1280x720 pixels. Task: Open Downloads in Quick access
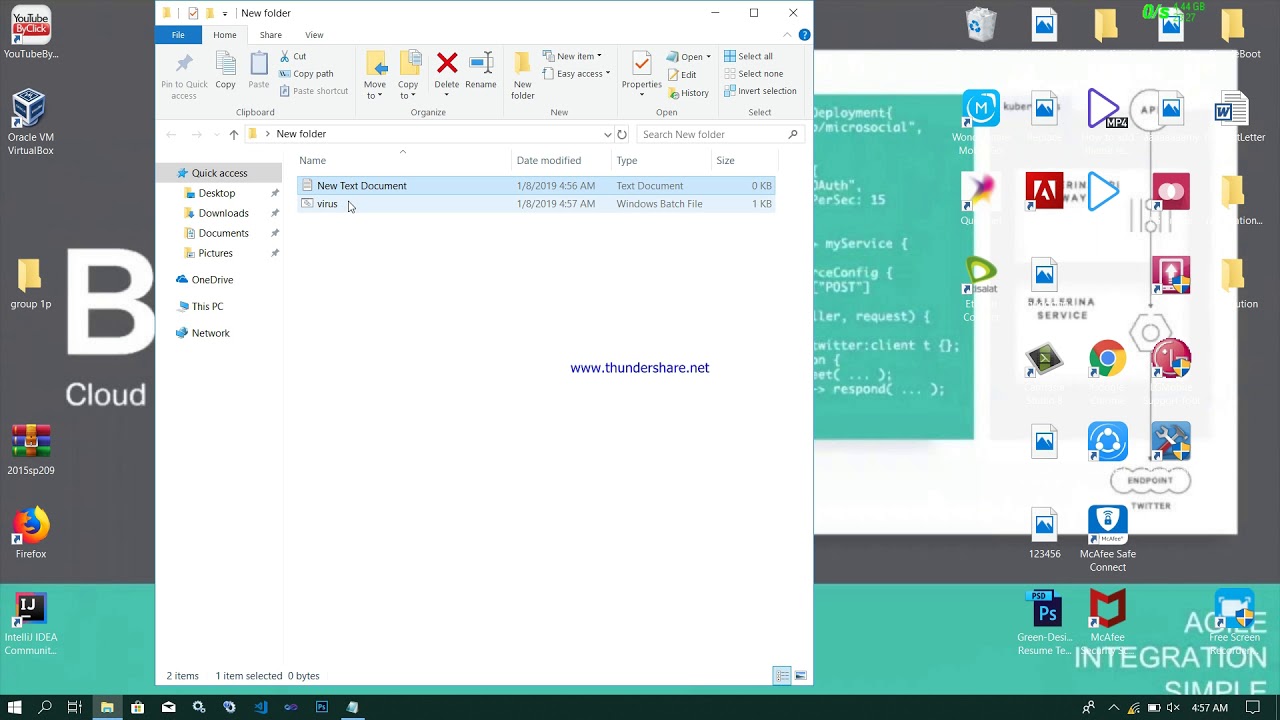click(223, 213)
